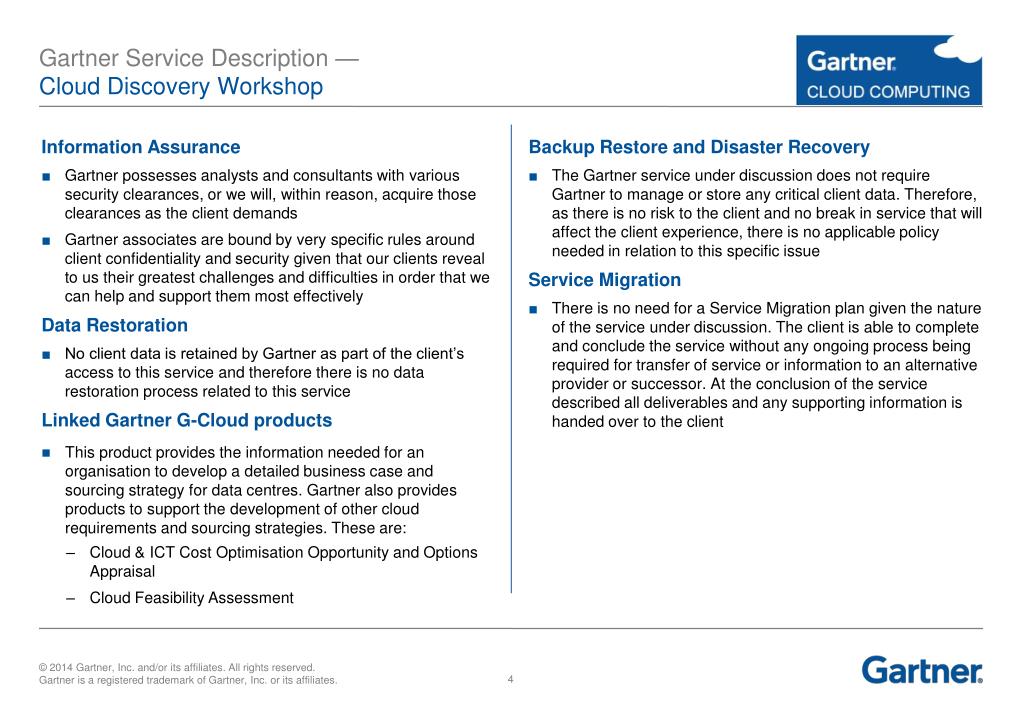This screenshot has width=1023, height=708.
Task: Click the '© 2014 Gartner, Inc.' copyright line
Action: point(177,668)
